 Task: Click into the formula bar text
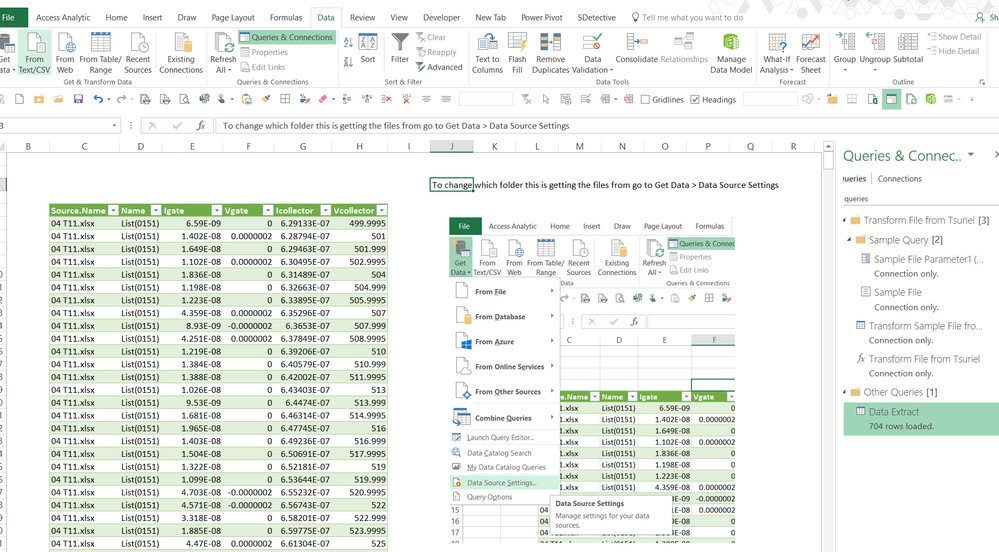pos(396,126)
